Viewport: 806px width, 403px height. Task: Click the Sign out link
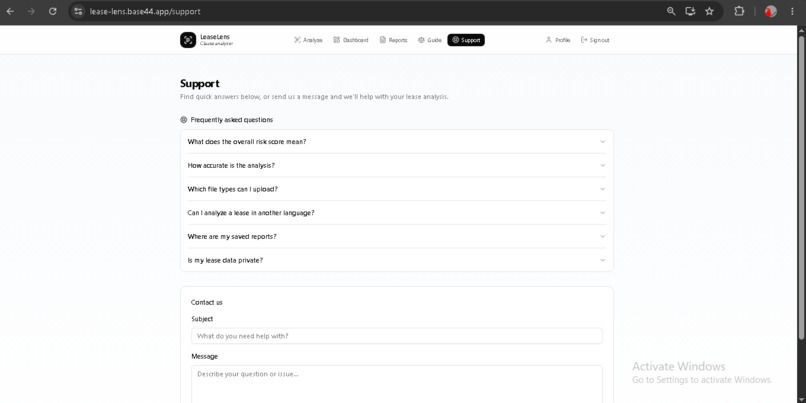click(595, 40)
